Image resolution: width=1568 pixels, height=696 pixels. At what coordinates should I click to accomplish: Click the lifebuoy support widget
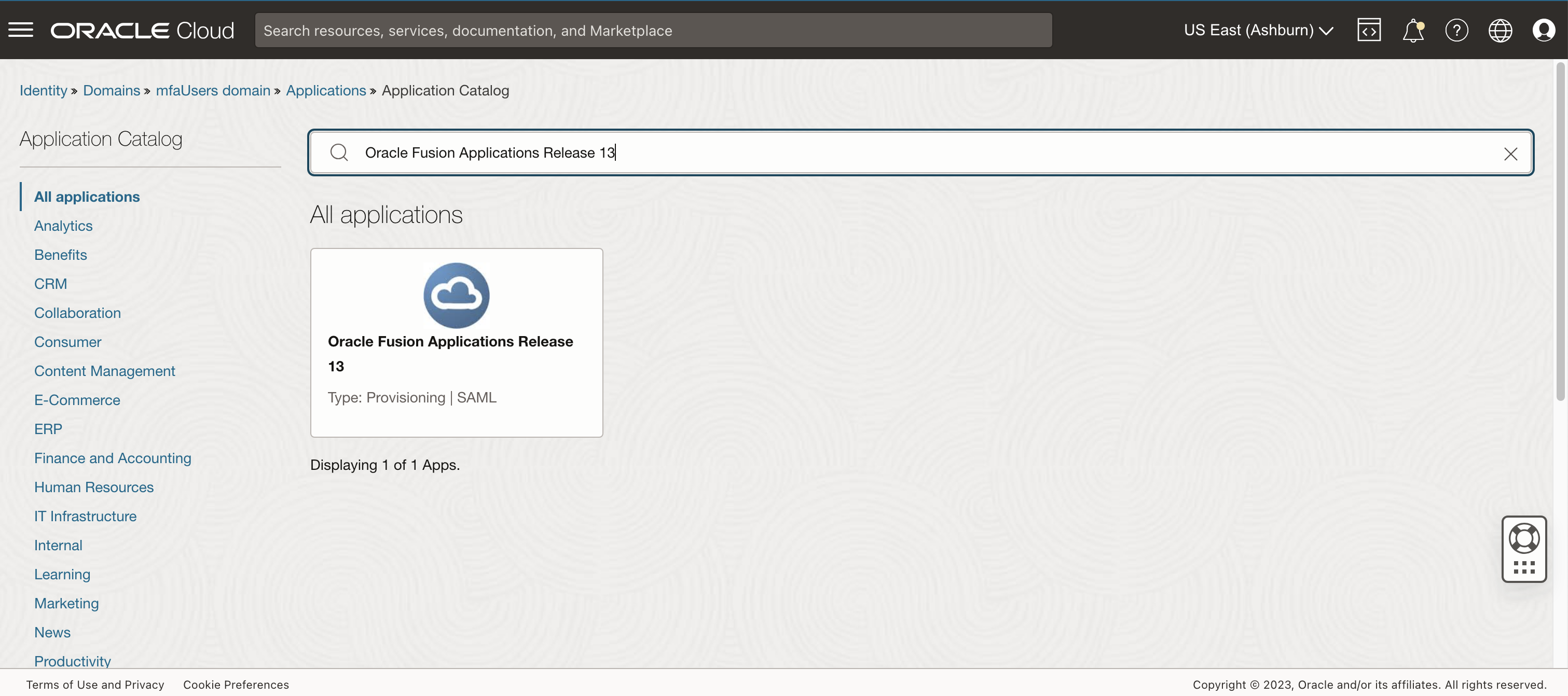pos(1523,538)
